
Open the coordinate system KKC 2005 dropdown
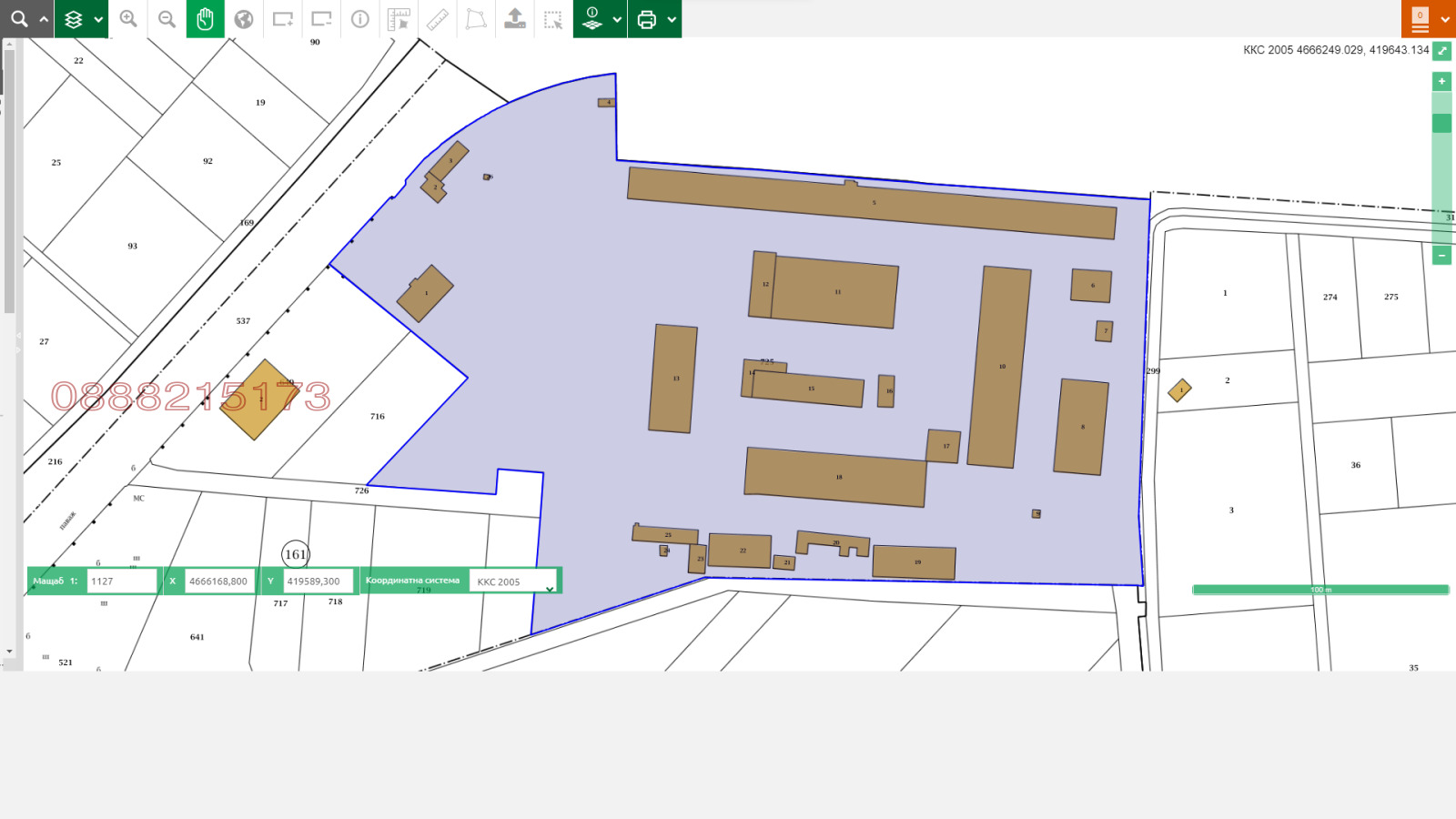(514, 581)
